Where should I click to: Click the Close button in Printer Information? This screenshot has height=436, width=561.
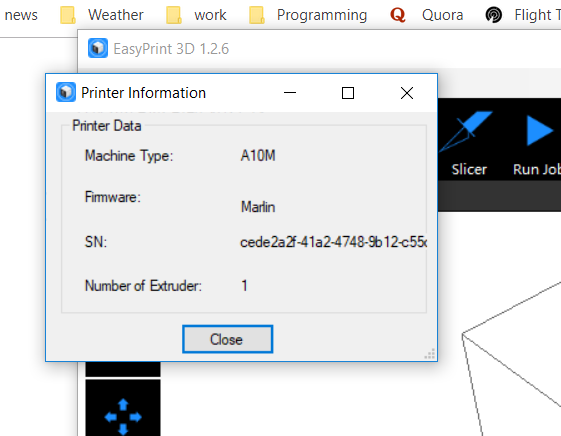tap(228, 339)
